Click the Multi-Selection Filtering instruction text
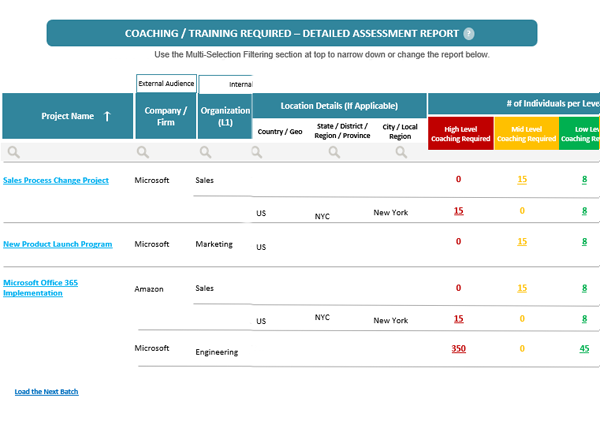 [322, 54]
